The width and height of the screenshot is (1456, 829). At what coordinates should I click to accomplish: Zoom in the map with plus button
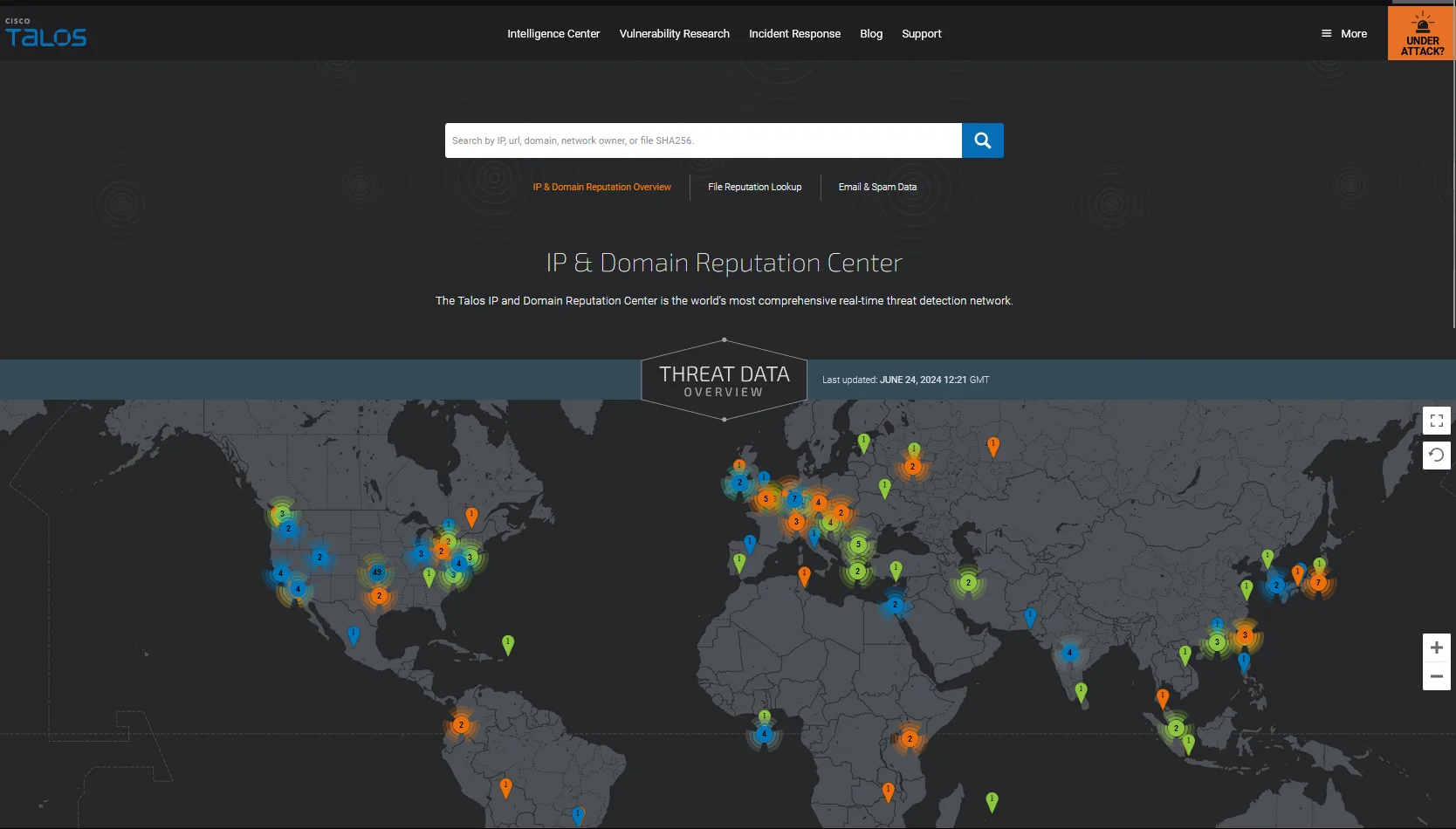(x=1436, y=647)
